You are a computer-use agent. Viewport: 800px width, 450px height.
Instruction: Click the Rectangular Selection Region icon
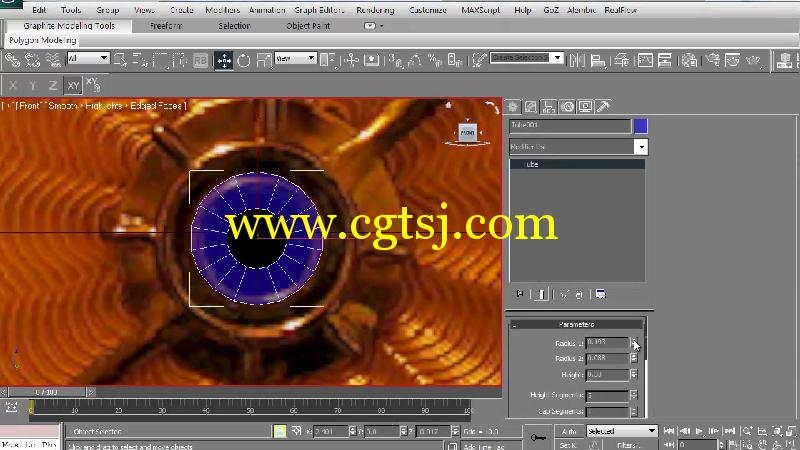[x=160, y=60]
